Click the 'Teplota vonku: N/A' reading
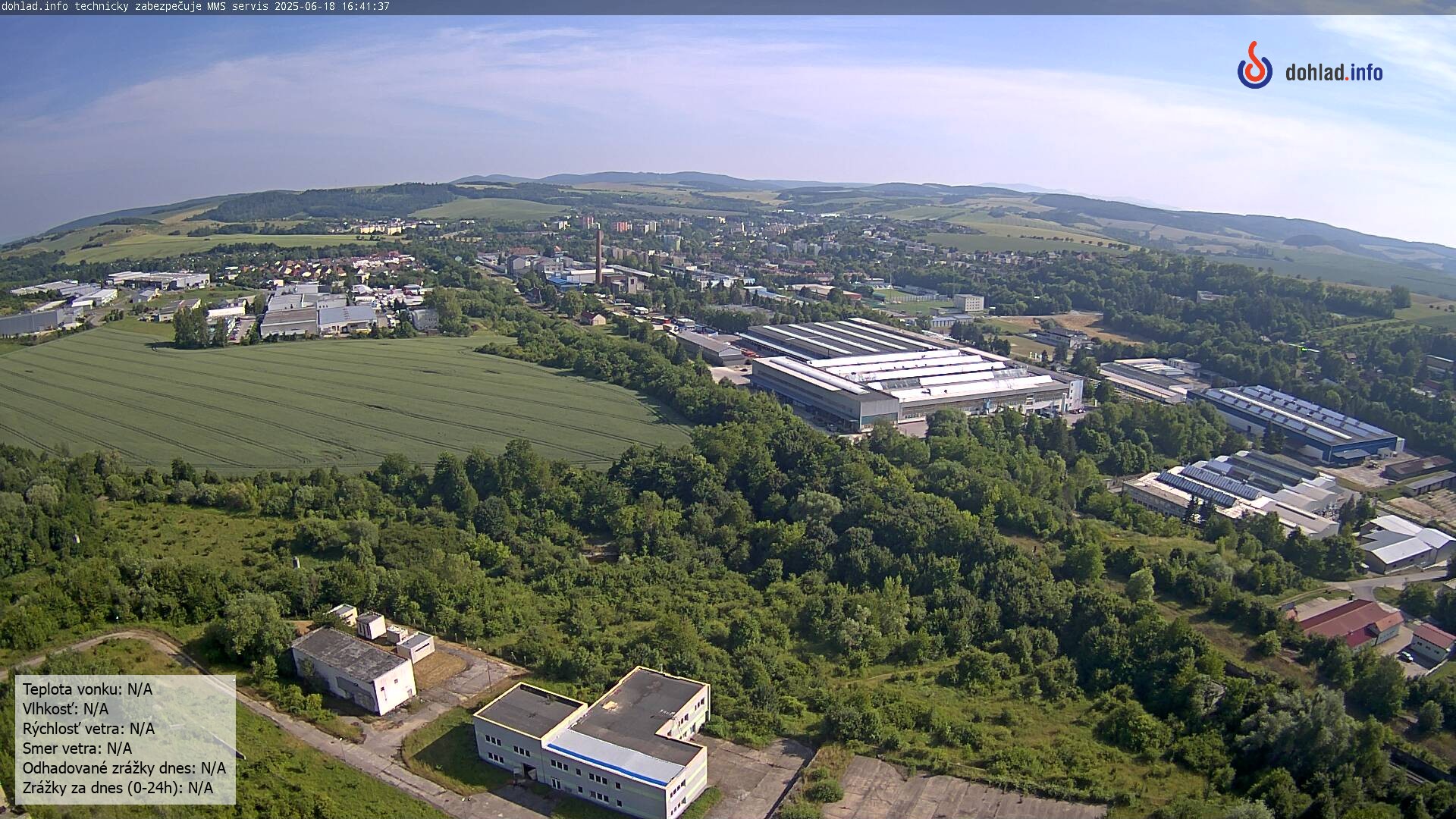 [x=87, y=689]
